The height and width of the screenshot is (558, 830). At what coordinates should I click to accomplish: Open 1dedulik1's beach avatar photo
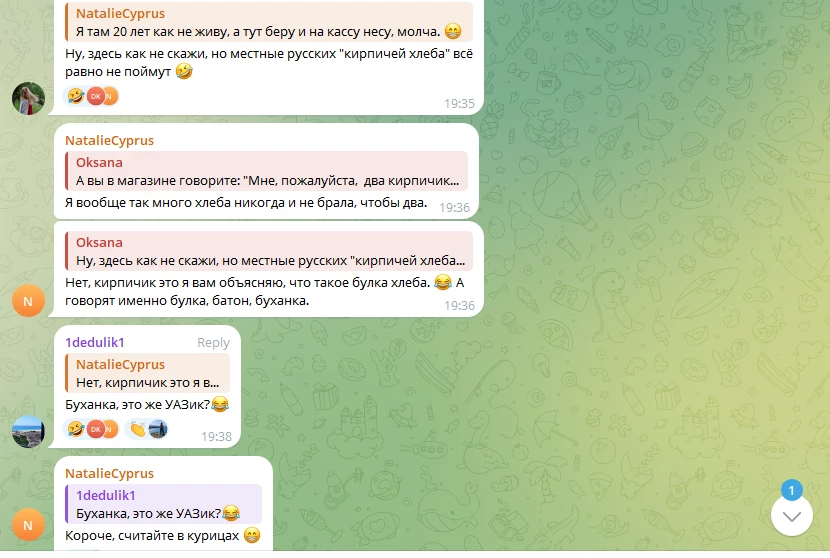click(28, 431)
